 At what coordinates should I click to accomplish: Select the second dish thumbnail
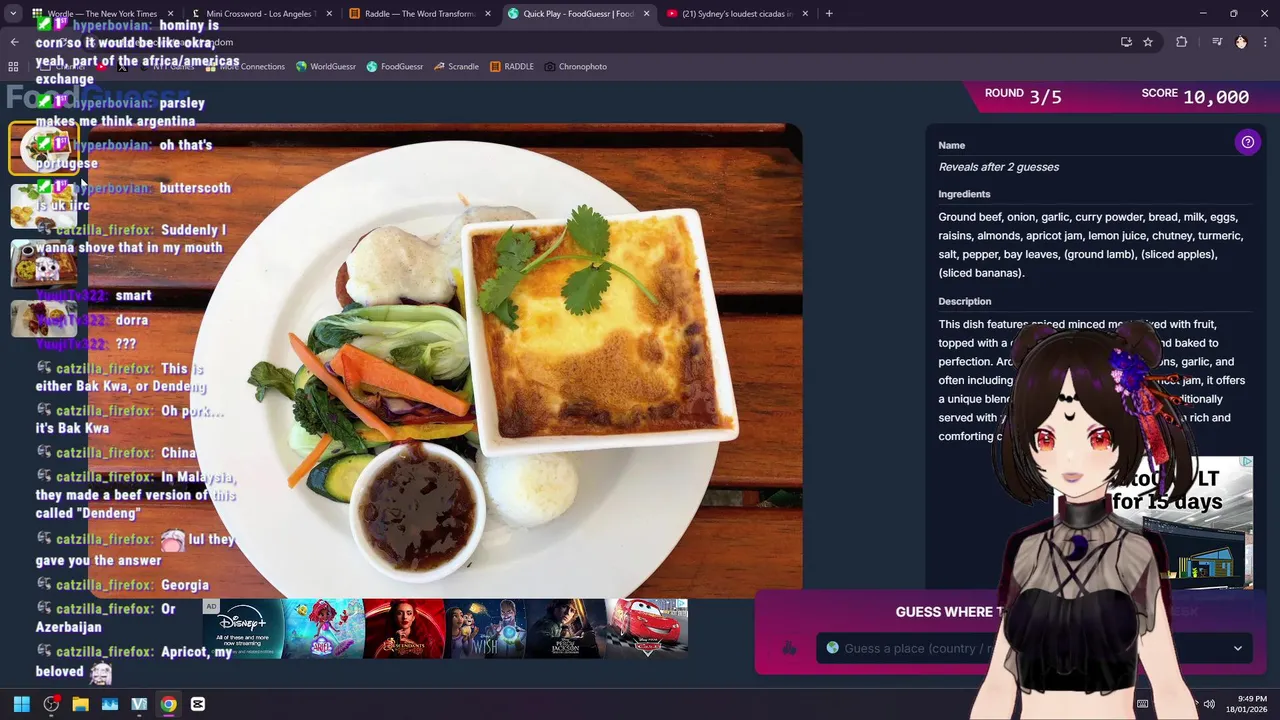click(x=44, y=206)
